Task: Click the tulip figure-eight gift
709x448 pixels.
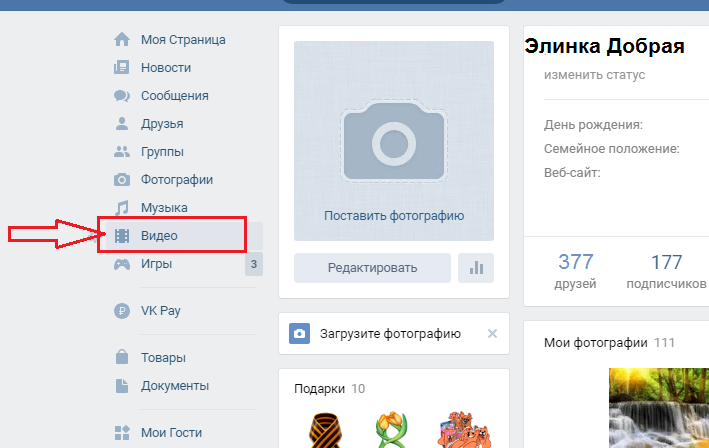Action: [390, 429]
